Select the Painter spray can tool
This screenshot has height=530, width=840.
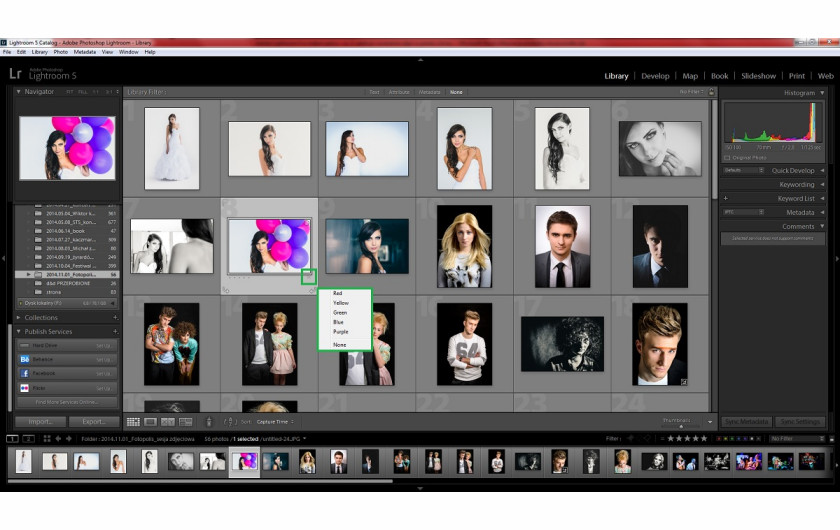pyautogui.click(x=209, y=422)
